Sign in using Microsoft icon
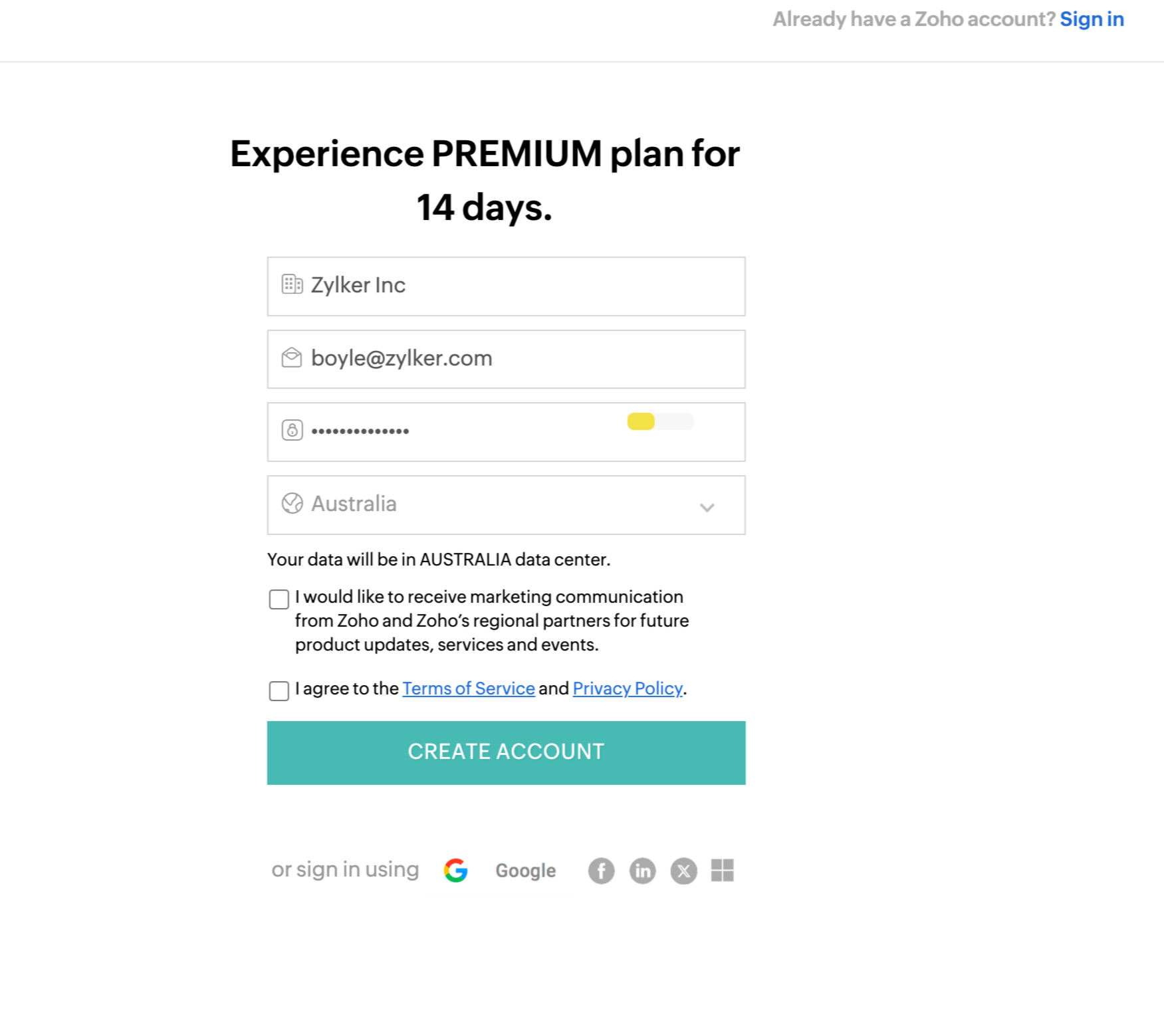Screen dimensions: 1164x1036 point(723,871)
